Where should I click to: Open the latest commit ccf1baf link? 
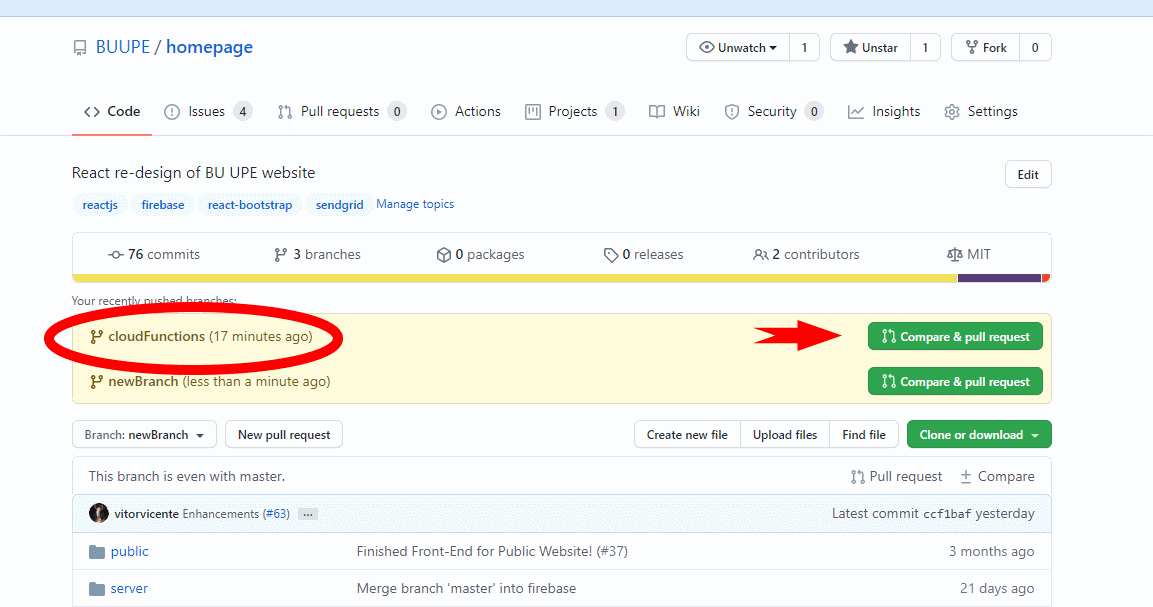[x=947, y=514]
